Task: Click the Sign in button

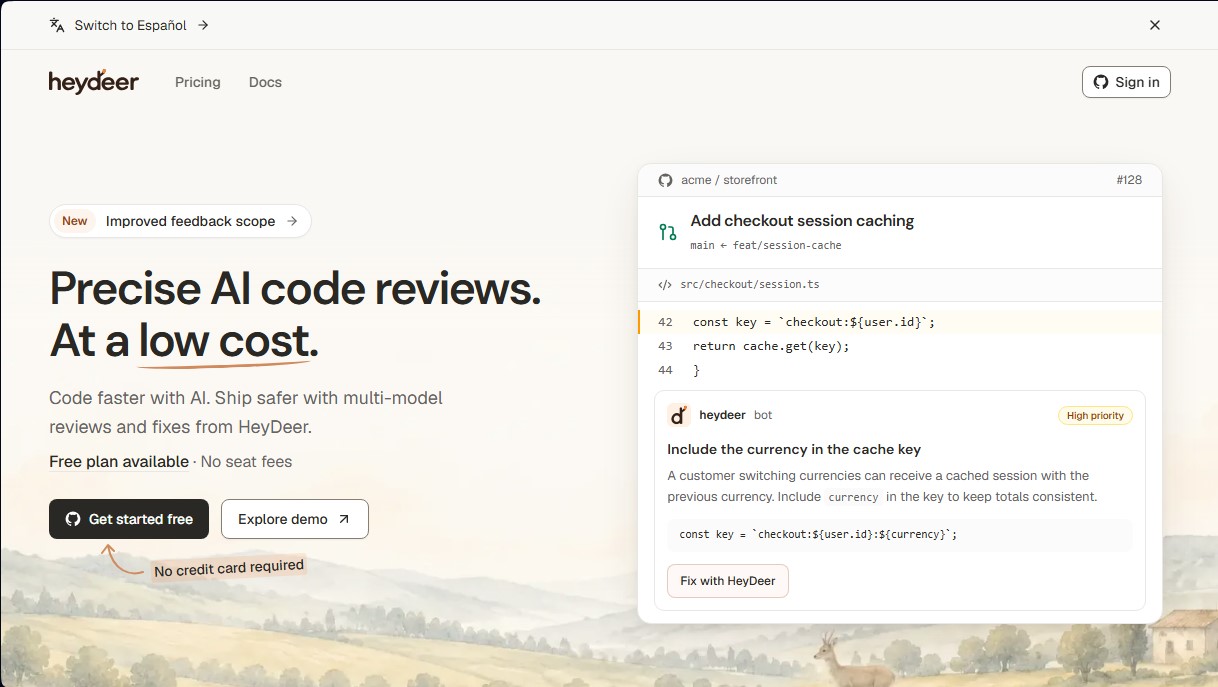Action: pyautogui.click(x=1126, y=82)
